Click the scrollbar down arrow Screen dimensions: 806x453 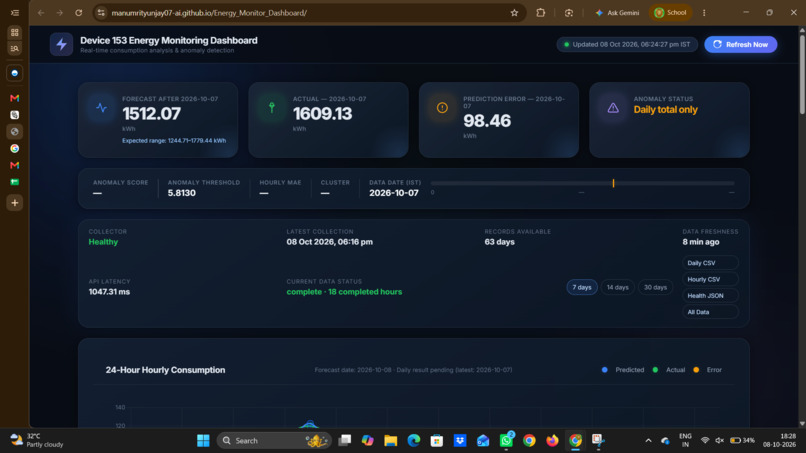click(x=801, y=424)
